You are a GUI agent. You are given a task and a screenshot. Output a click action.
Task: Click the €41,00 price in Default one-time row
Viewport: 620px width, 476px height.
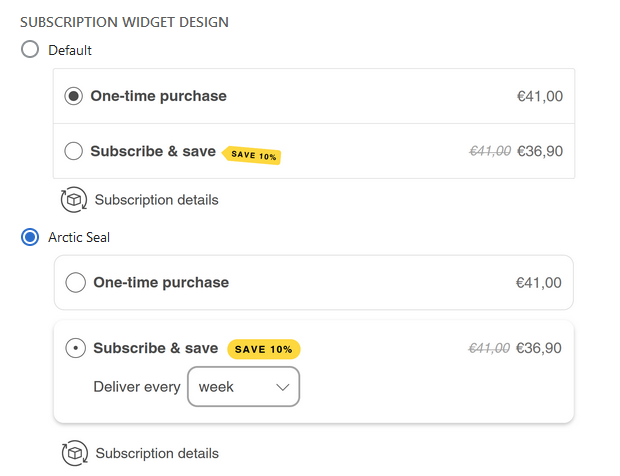pyautogui.click(x=540, y=96)
